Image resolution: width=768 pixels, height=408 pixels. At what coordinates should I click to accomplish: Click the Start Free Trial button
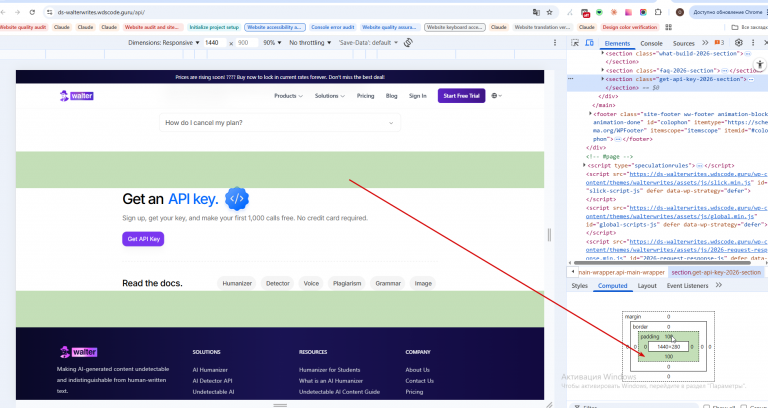point(461,96)
